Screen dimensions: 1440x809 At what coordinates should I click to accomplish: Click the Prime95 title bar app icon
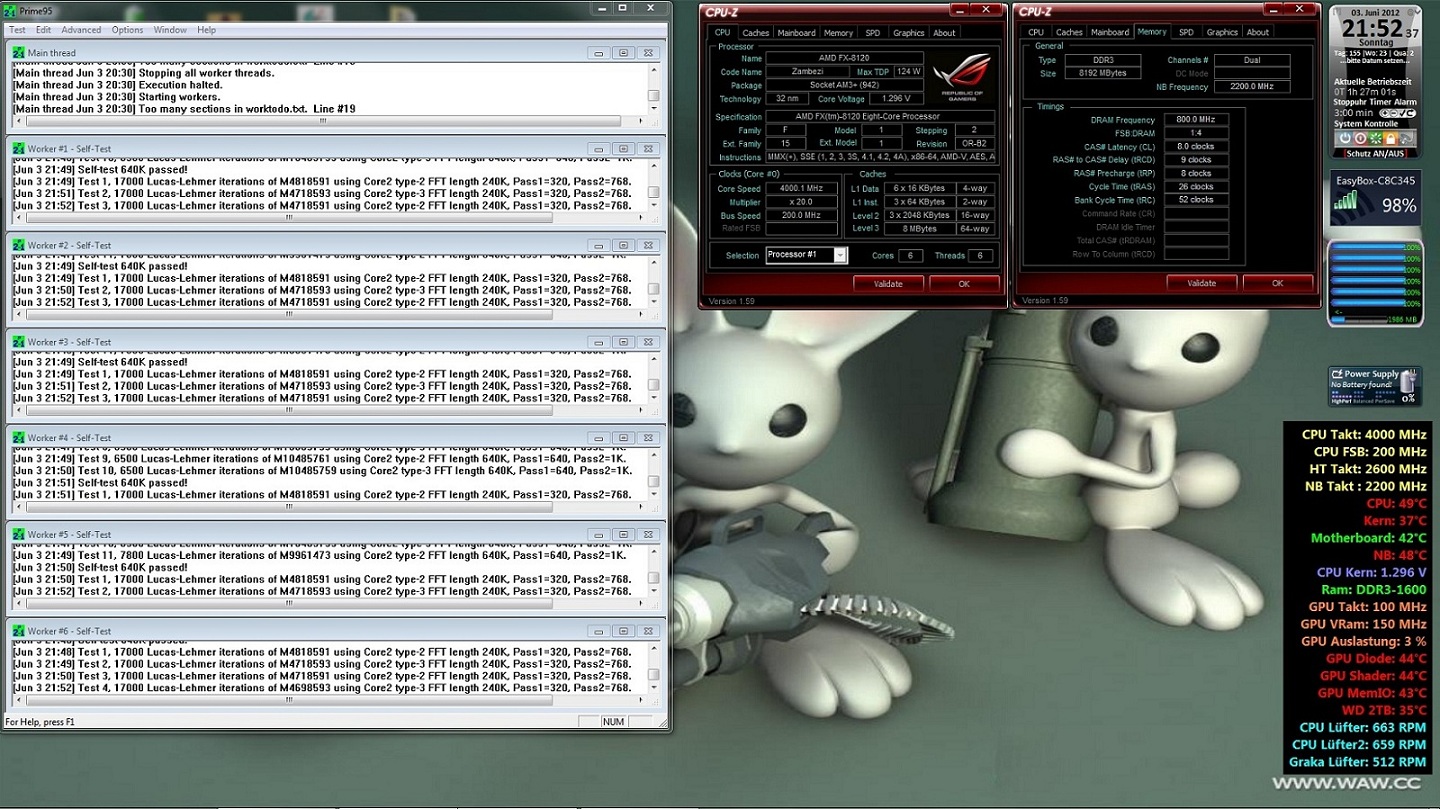point(9,10)
